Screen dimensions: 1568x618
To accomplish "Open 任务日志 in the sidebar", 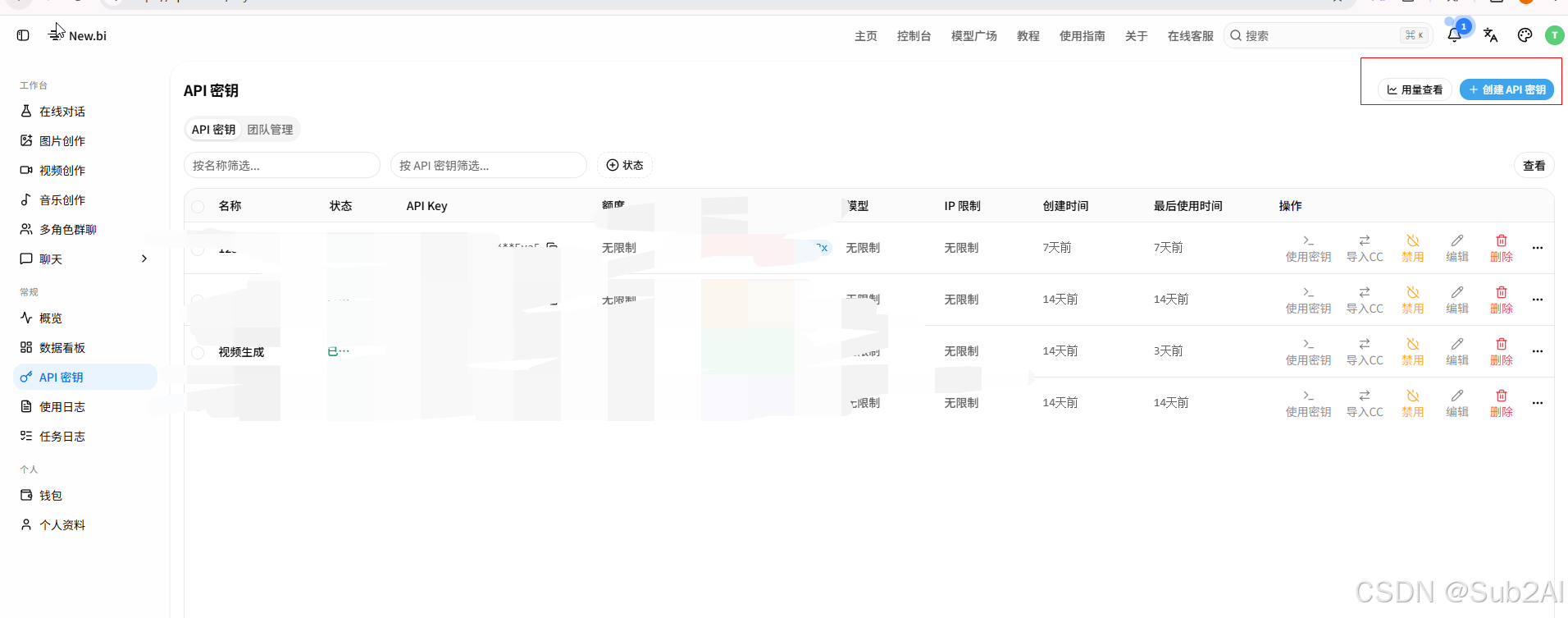I will click(x=85, y=437).
